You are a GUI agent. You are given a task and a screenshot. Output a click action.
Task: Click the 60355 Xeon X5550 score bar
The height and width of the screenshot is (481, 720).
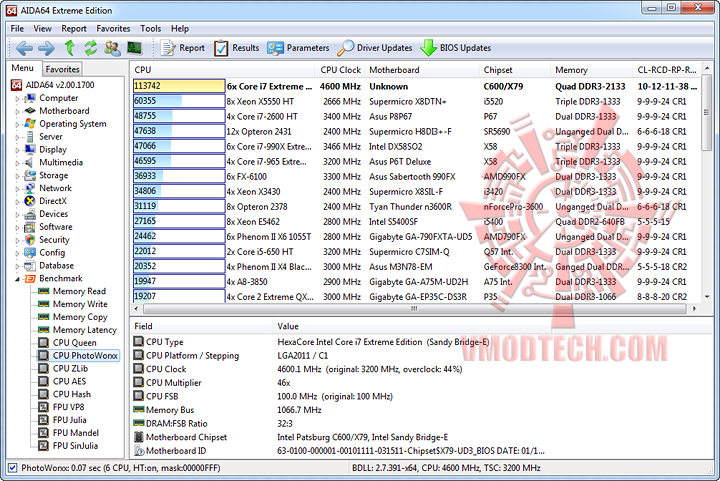click(179, 101)
